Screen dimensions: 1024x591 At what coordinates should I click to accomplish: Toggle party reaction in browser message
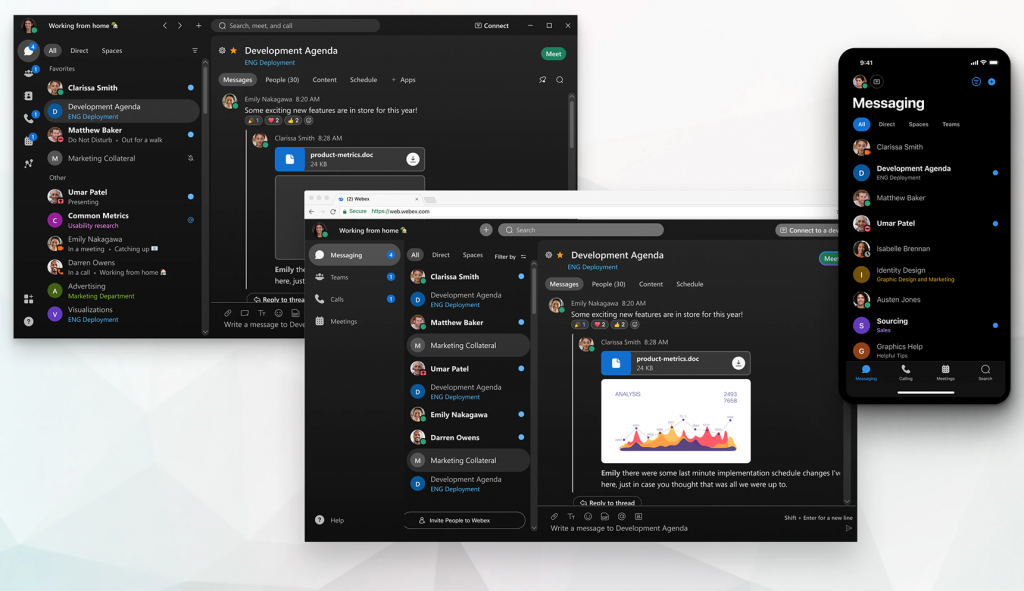pos(579,325)
